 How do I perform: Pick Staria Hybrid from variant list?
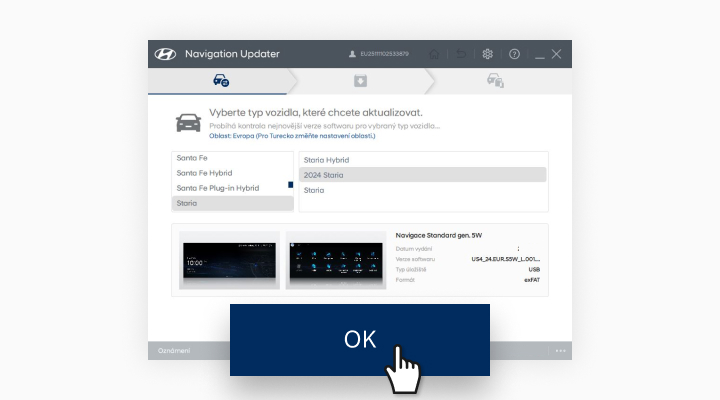tap(423, 160)
